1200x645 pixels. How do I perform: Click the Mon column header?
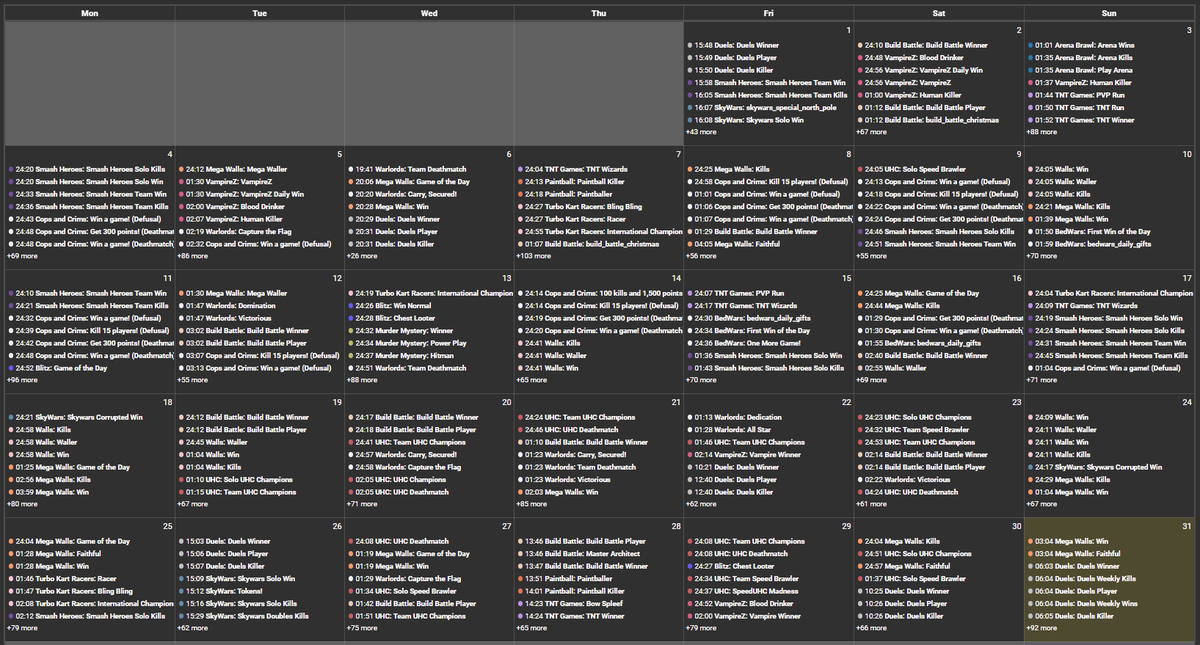pyautogui.click(x=90, y=14)
